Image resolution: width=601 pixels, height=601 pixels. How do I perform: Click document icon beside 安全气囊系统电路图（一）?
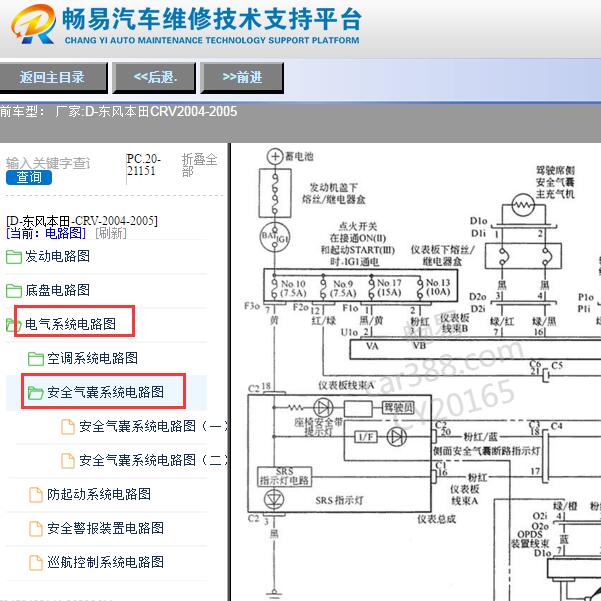tap(68, 427)
